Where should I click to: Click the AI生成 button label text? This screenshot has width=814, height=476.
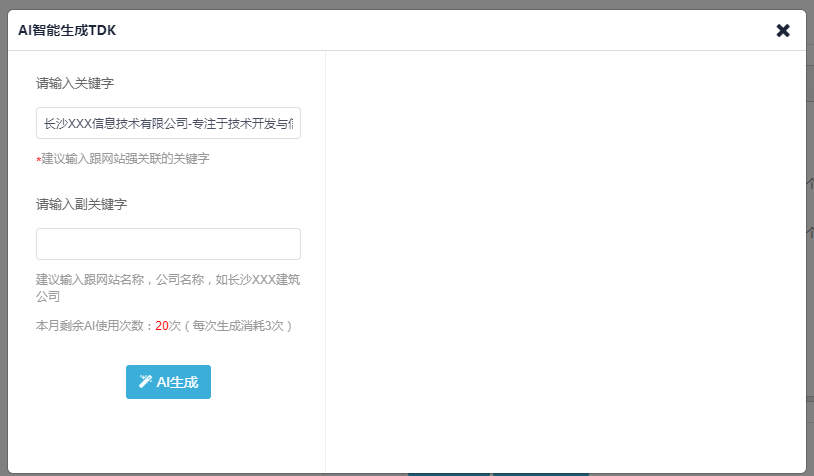tap(177, 383)
